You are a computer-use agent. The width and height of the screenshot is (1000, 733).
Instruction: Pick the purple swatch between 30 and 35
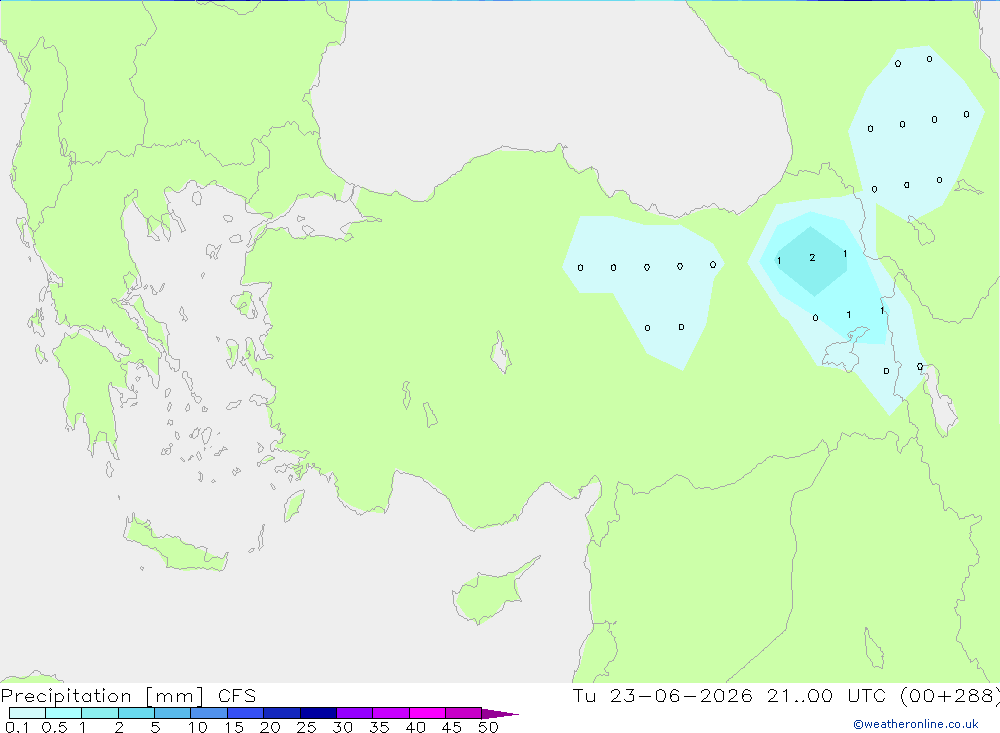point(354,713)
